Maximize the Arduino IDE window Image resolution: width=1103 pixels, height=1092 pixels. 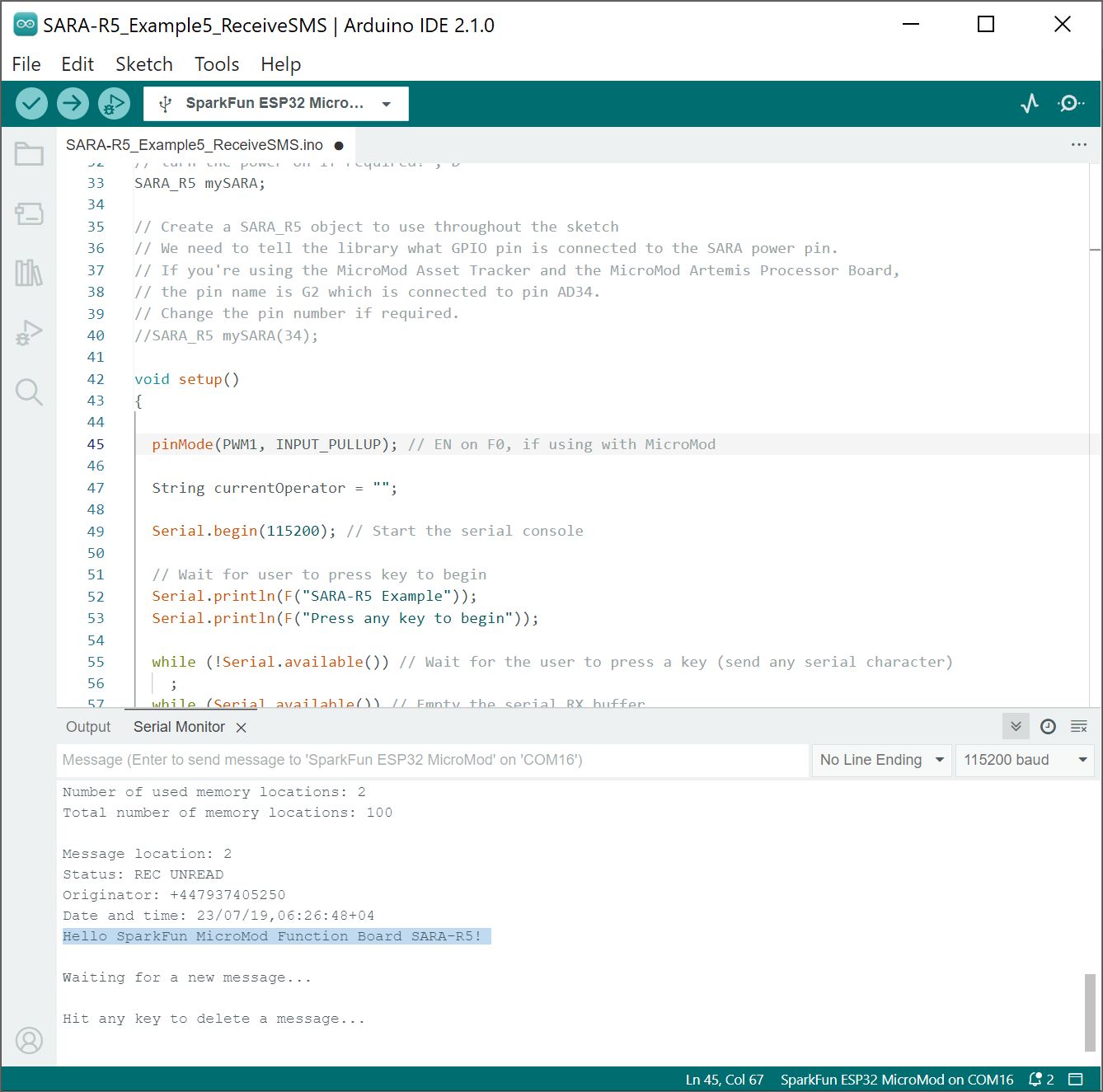[x=986, y=25]
